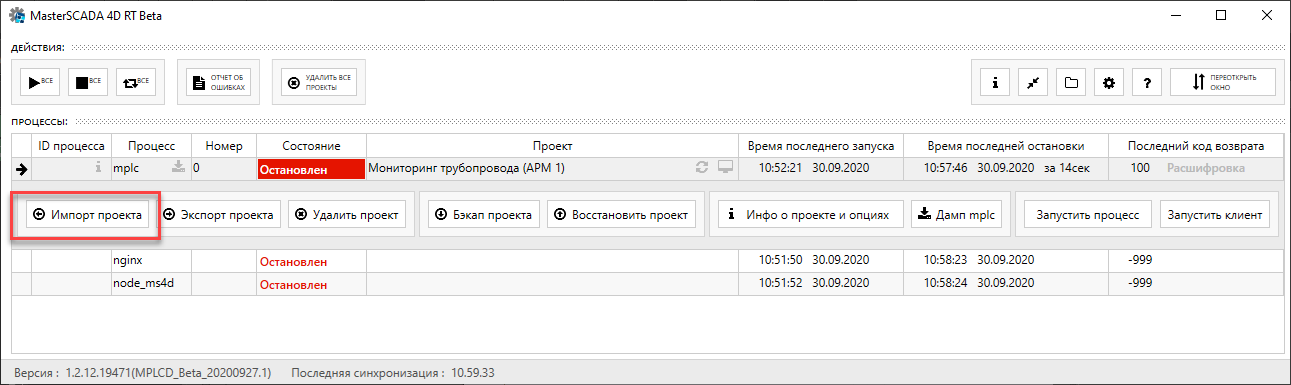Click Номер column header

point(223,146)
